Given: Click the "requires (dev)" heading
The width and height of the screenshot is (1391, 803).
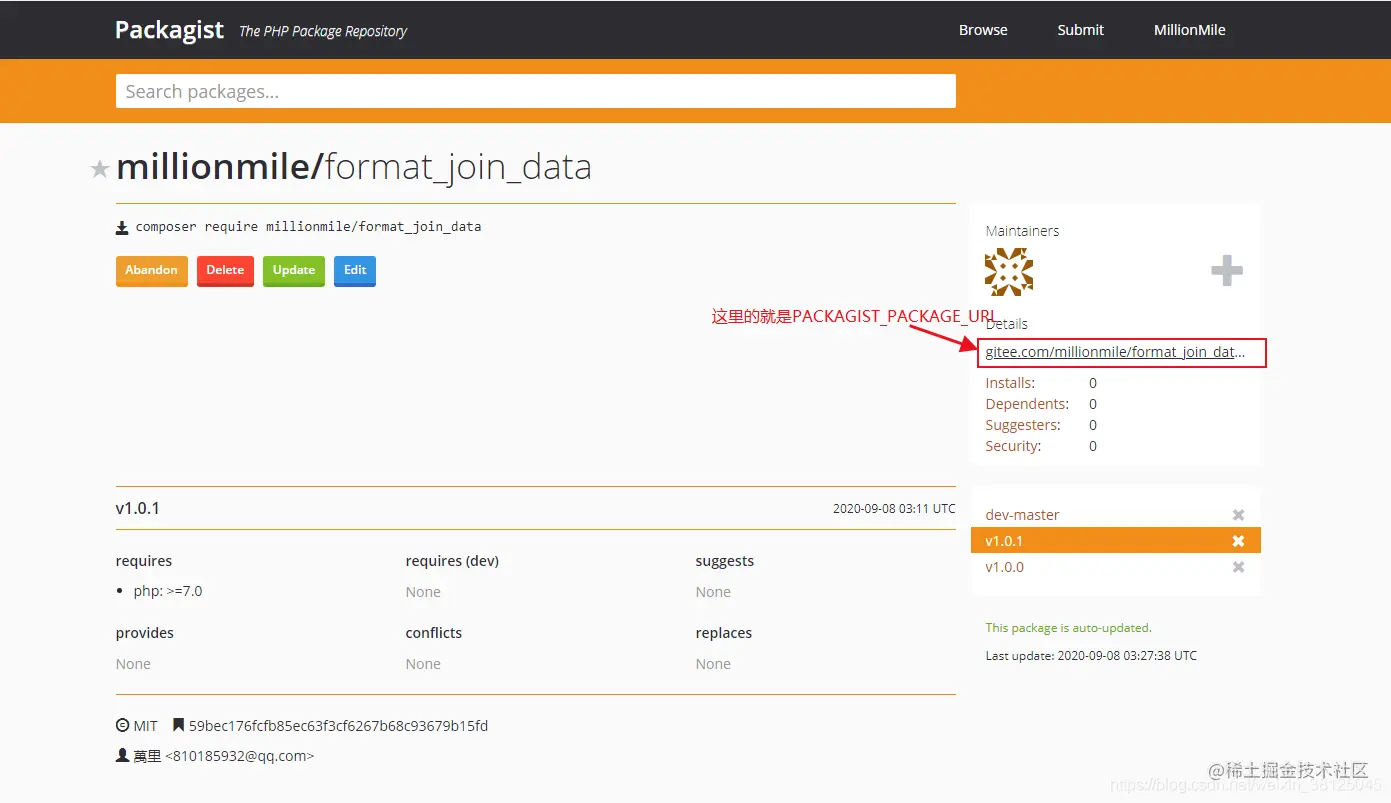Looking at the screenshot, I should coord(452,561).
